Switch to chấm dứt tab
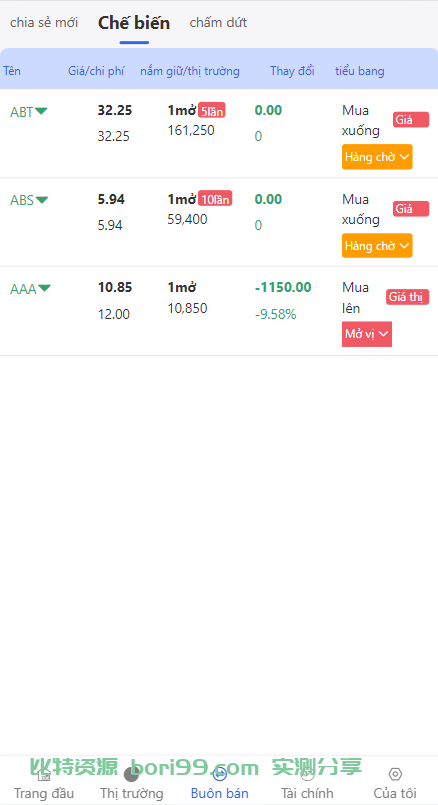The image size is (438, 805). (218, 23)
